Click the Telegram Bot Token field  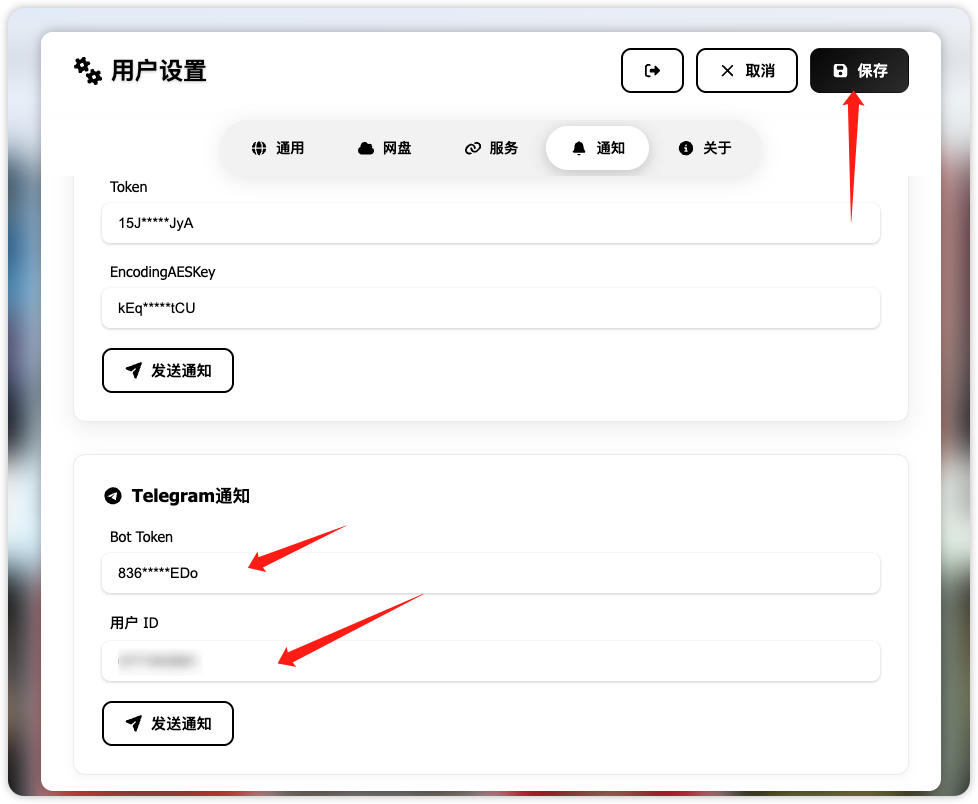(490, 573)
